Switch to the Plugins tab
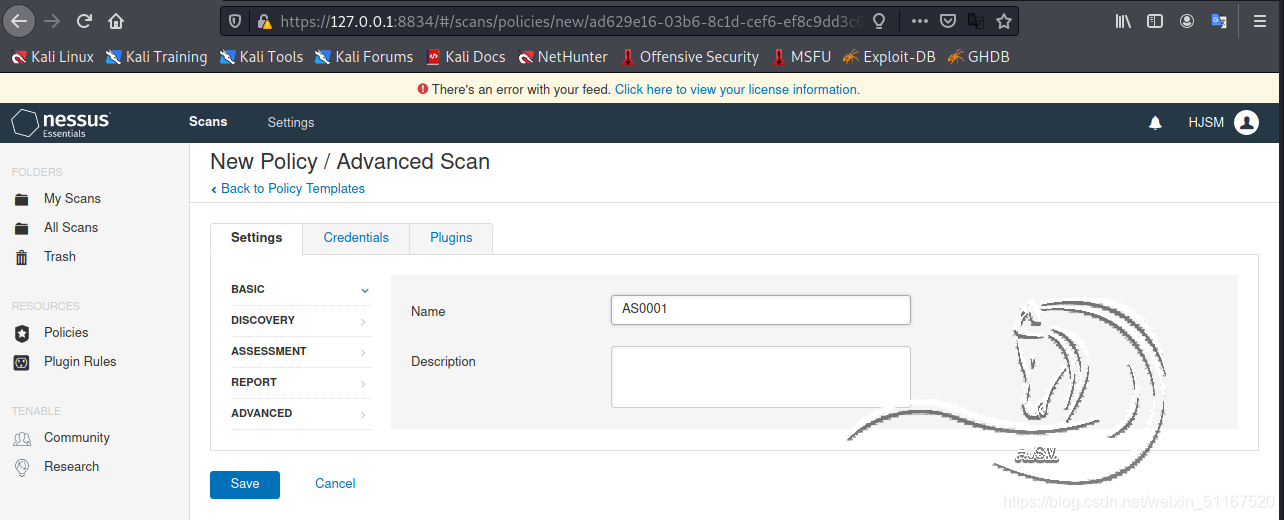The image size is (1284, 520). (x=451, y=238)
